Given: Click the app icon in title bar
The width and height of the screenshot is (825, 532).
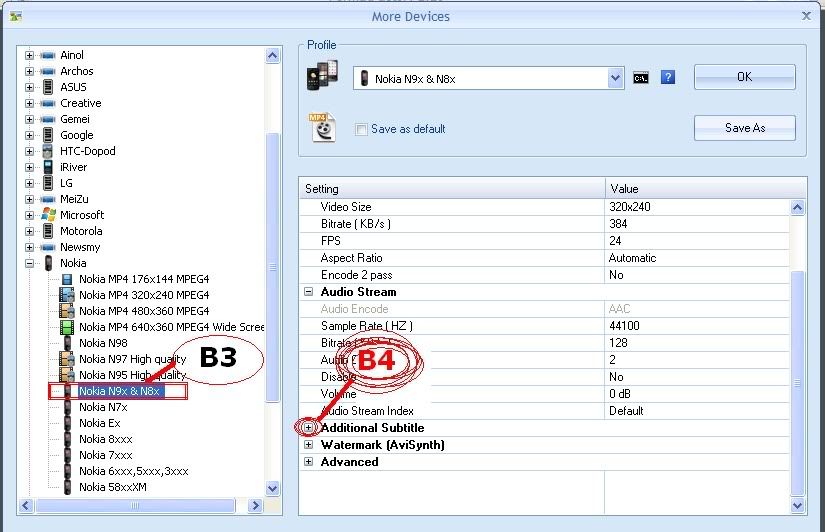Looking at the screenshot, I should click(16, 16).
